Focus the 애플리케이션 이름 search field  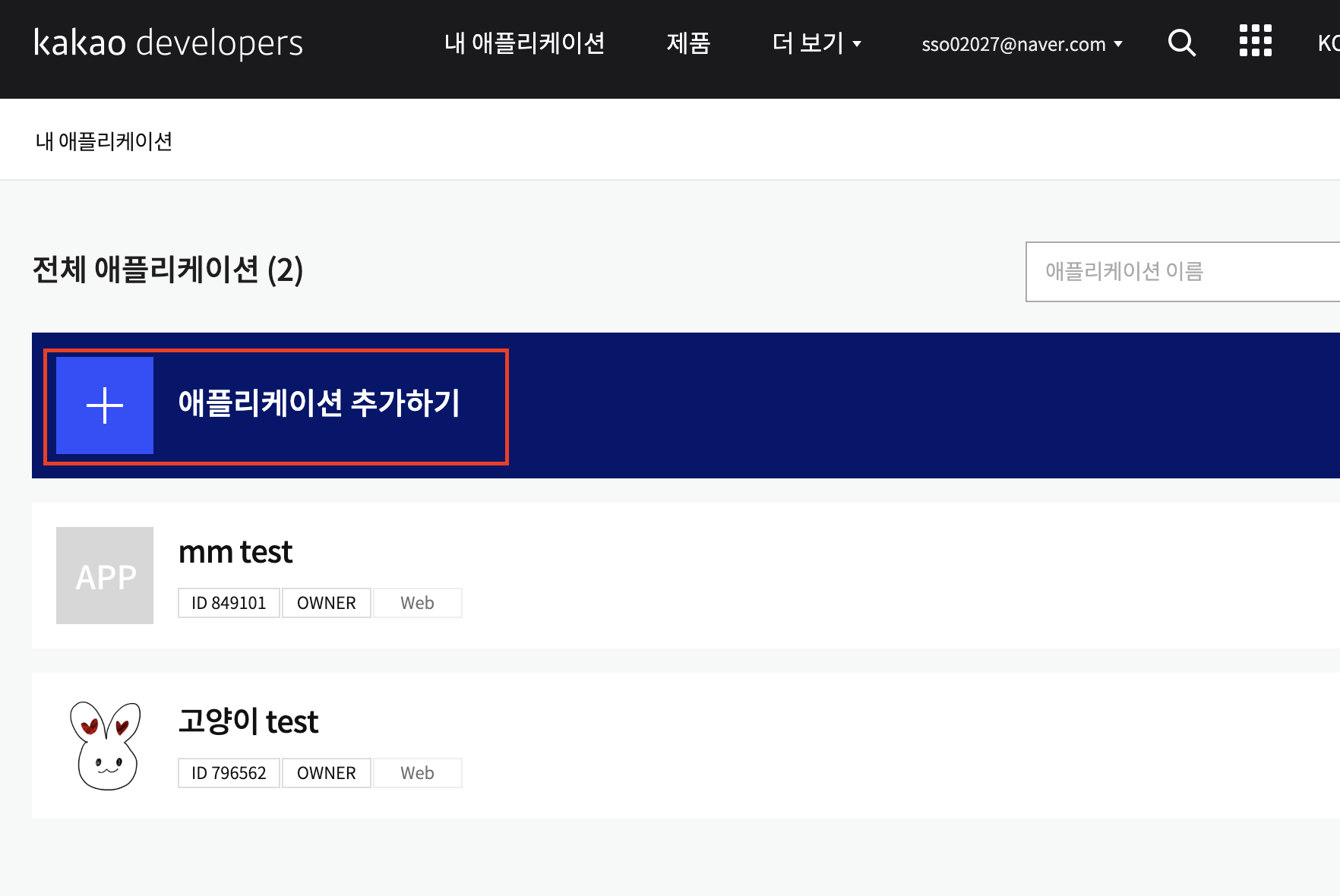point(1183,272)
